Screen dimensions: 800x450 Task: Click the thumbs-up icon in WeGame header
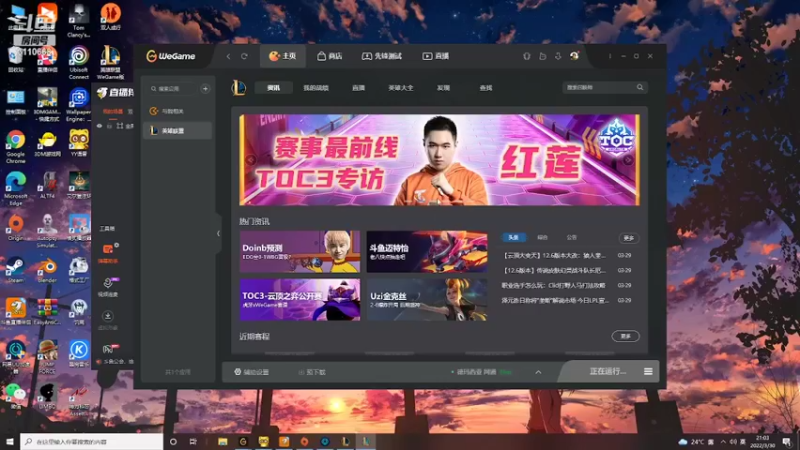542,56
